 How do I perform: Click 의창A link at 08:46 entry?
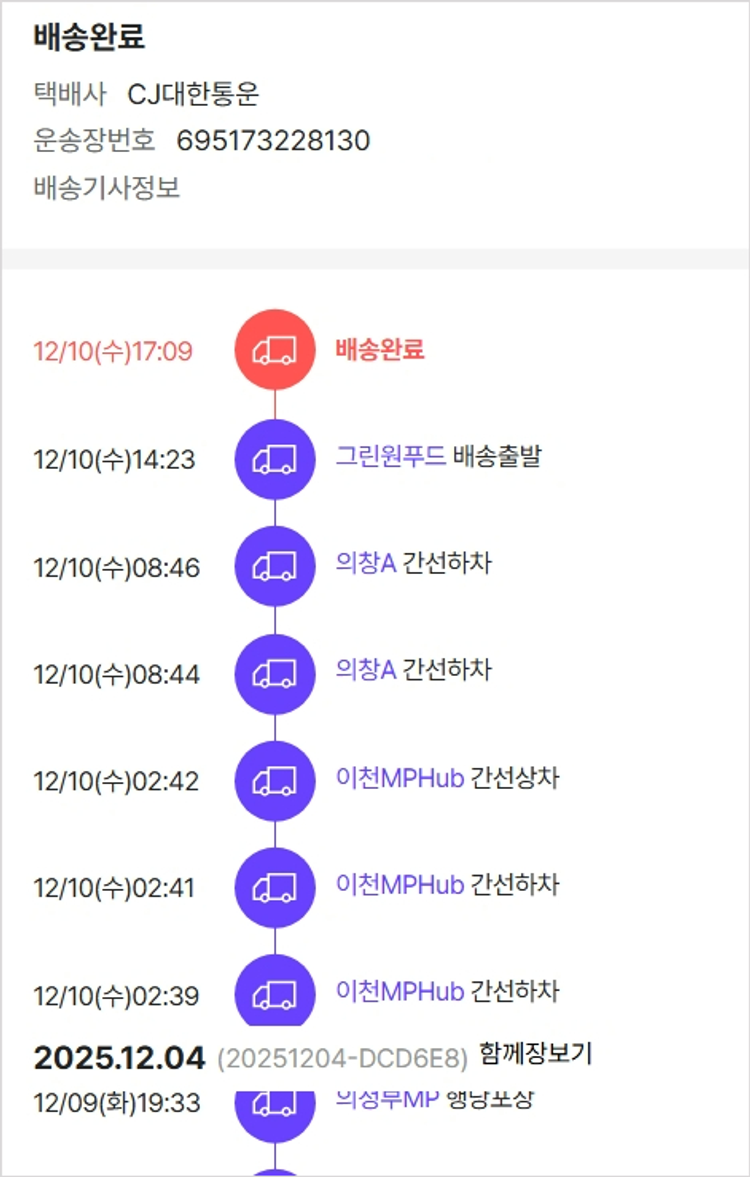pyautogui.click(x=366, y=564)
